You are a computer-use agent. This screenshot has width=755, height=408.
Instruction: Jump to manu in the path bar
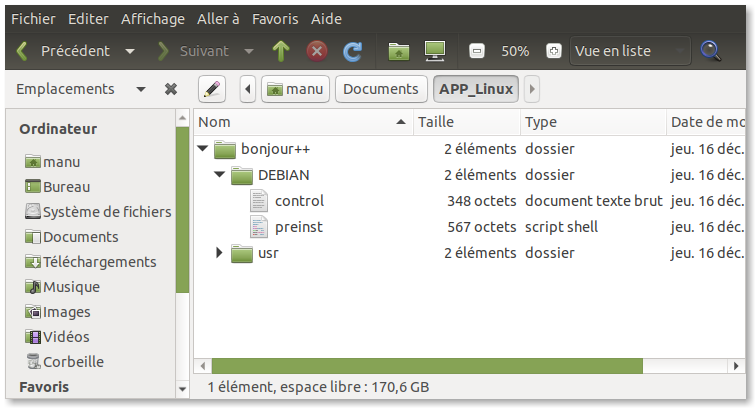[295, 89]
